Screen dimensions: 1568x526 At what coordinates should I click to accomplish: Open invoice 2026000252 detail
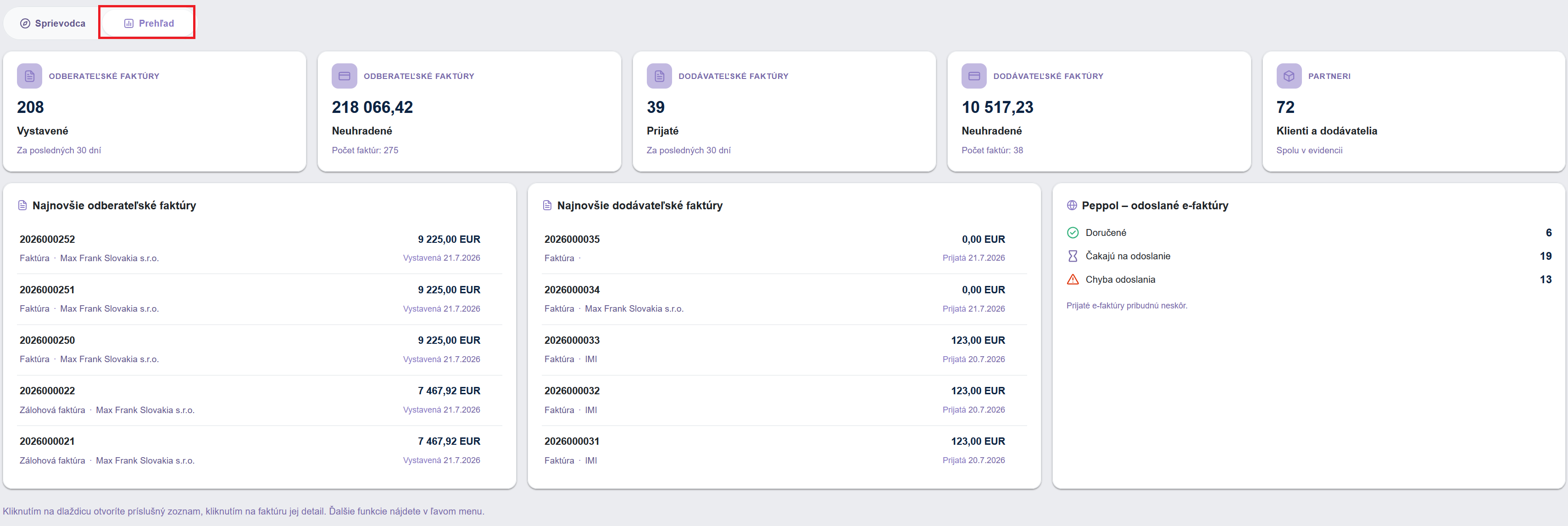(250, 248)
